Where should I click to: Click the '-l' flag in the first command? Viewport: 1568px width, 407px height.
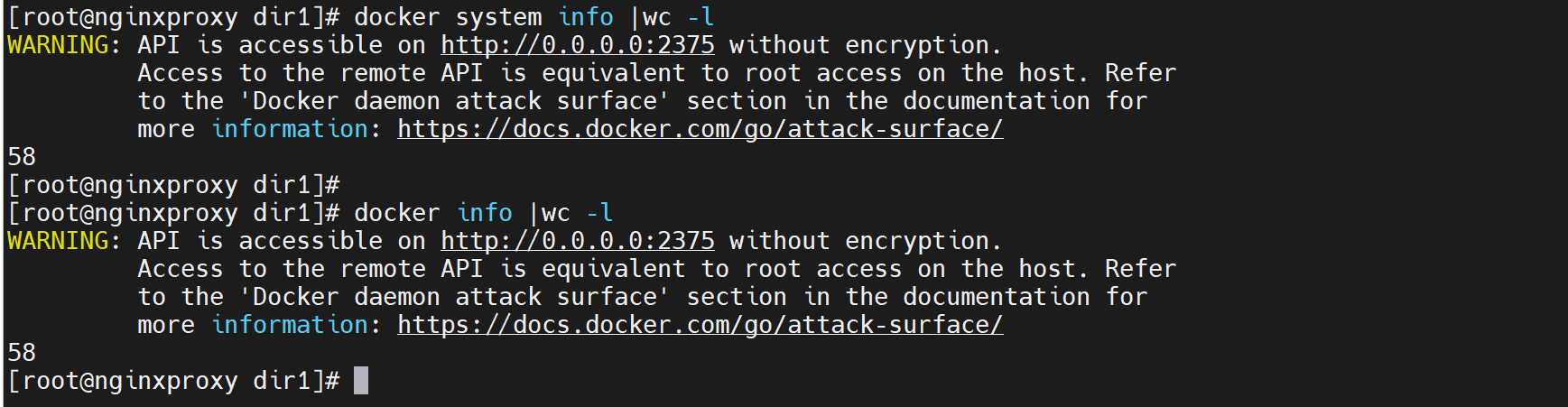pyautogui.click(x=700, y=17)
